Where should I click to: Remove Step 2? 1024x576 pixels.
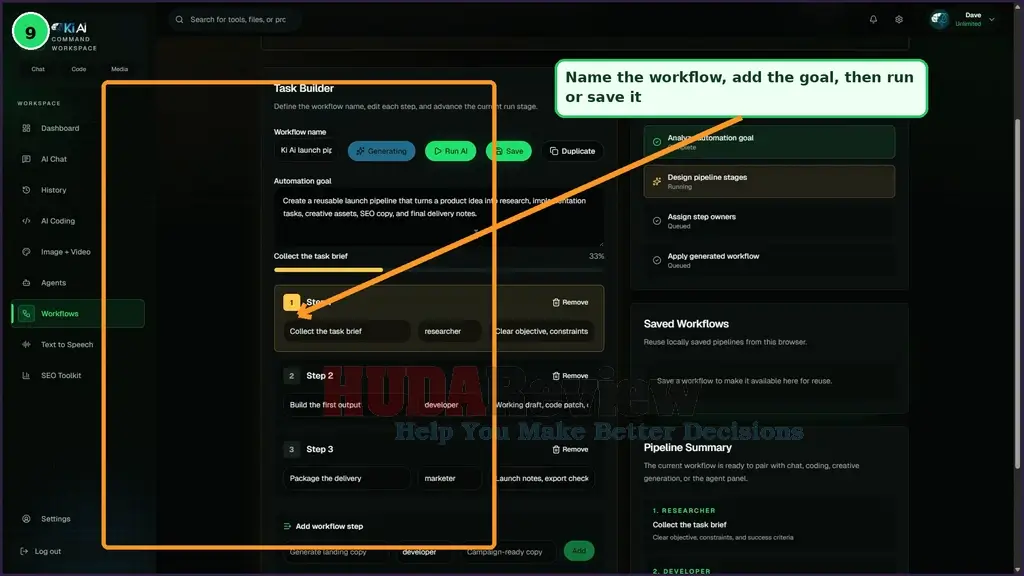pyautogui.click(x=570, y=376)
